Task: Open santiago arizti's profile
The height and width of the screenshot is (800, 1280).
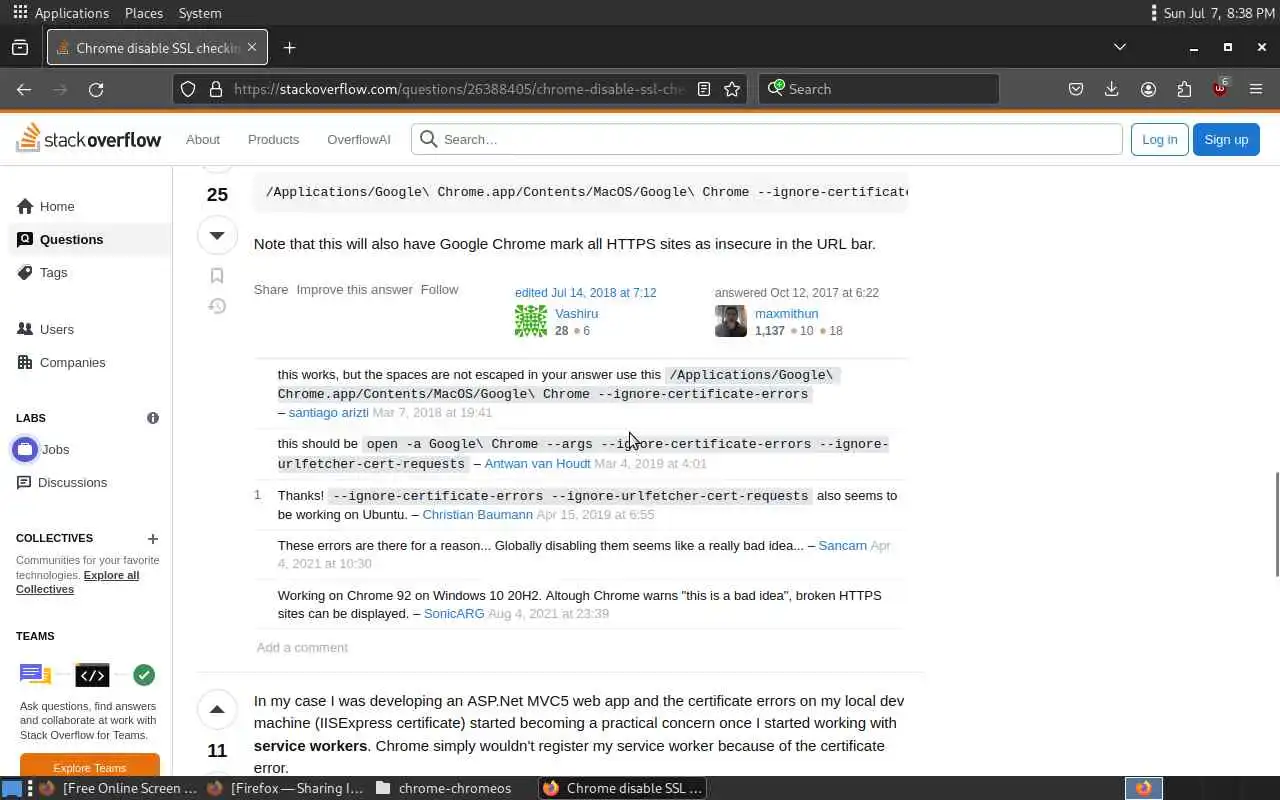Action: (x=328, y=412)
